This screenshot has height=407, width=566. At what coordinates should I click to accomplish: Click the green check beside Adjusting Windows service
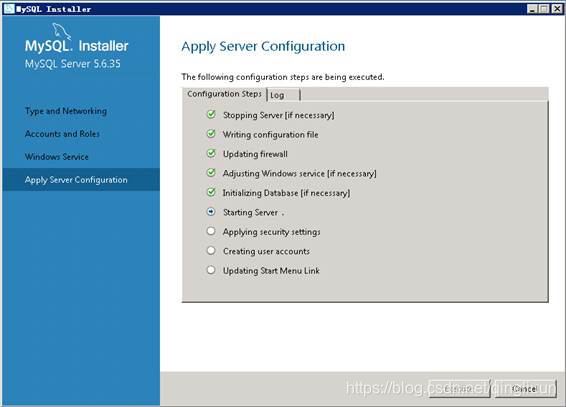pyautogui.click(x=211, y=173)
